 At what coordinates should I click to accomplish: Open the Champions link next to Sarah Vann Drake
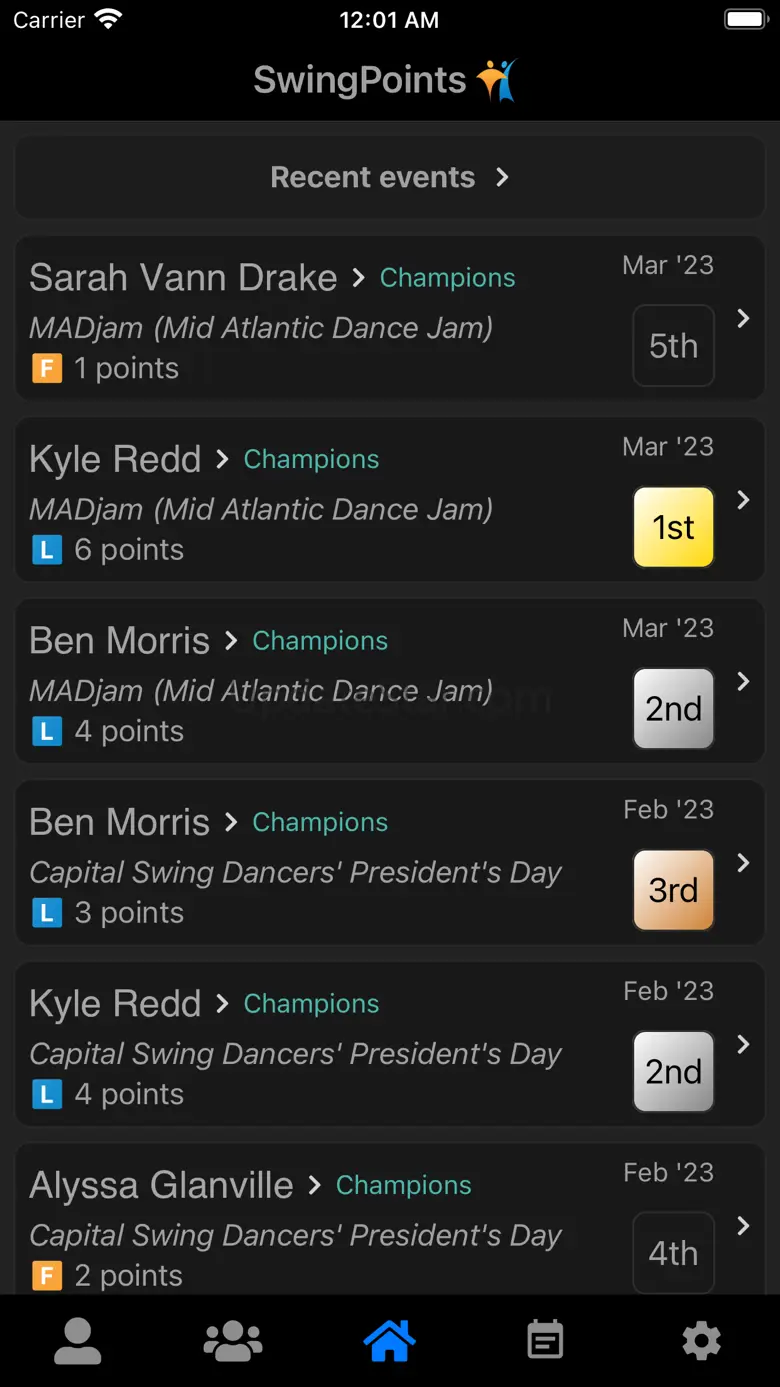tap(447, 278)
